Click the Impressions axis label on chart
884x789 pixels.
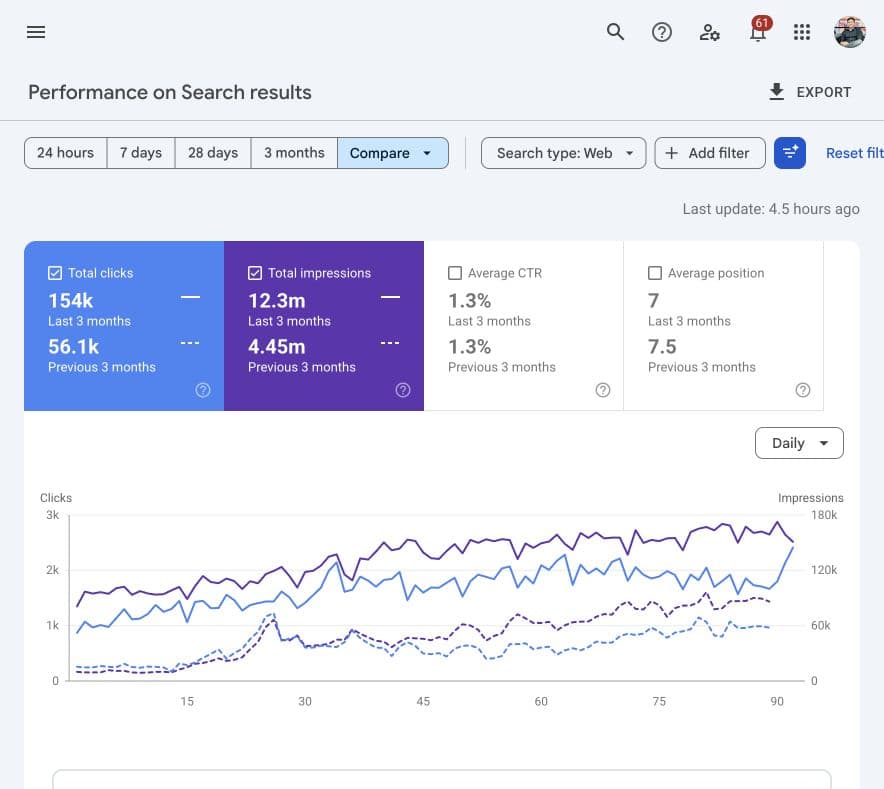810,498
